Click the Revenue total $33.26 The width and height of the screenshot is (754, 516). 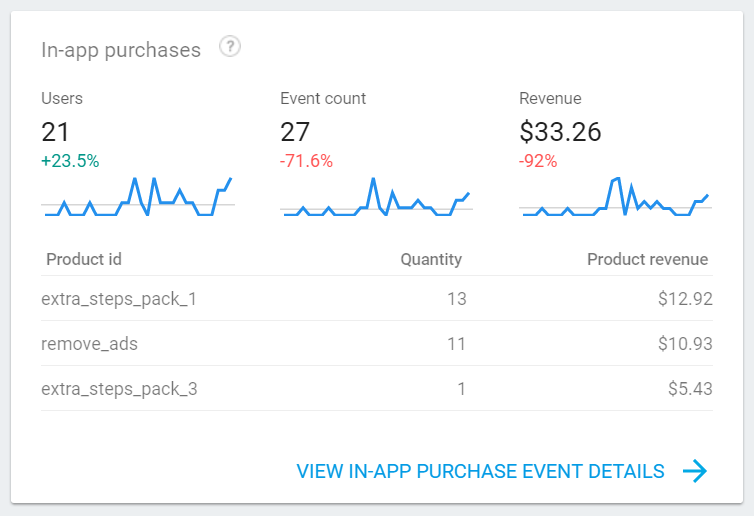[560, 131]
